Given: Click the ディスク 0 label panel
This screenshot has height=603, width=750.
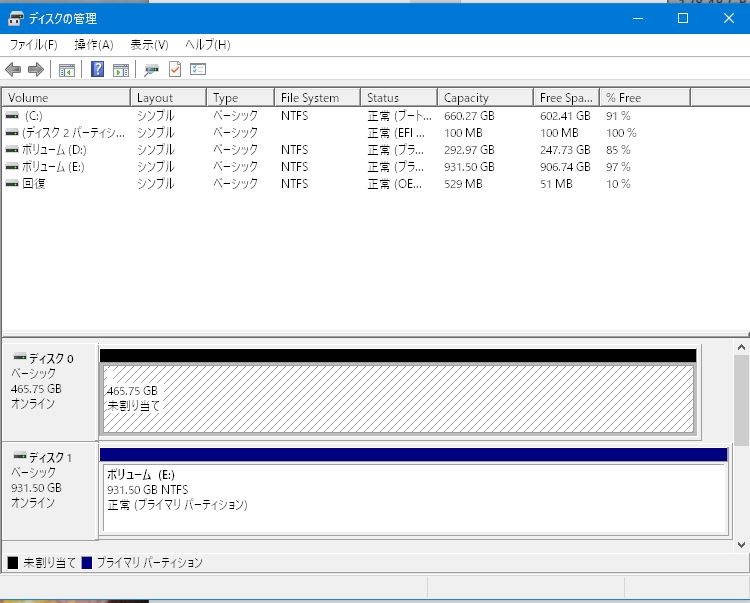Looking at the screenshot, I should pos(50,391).
